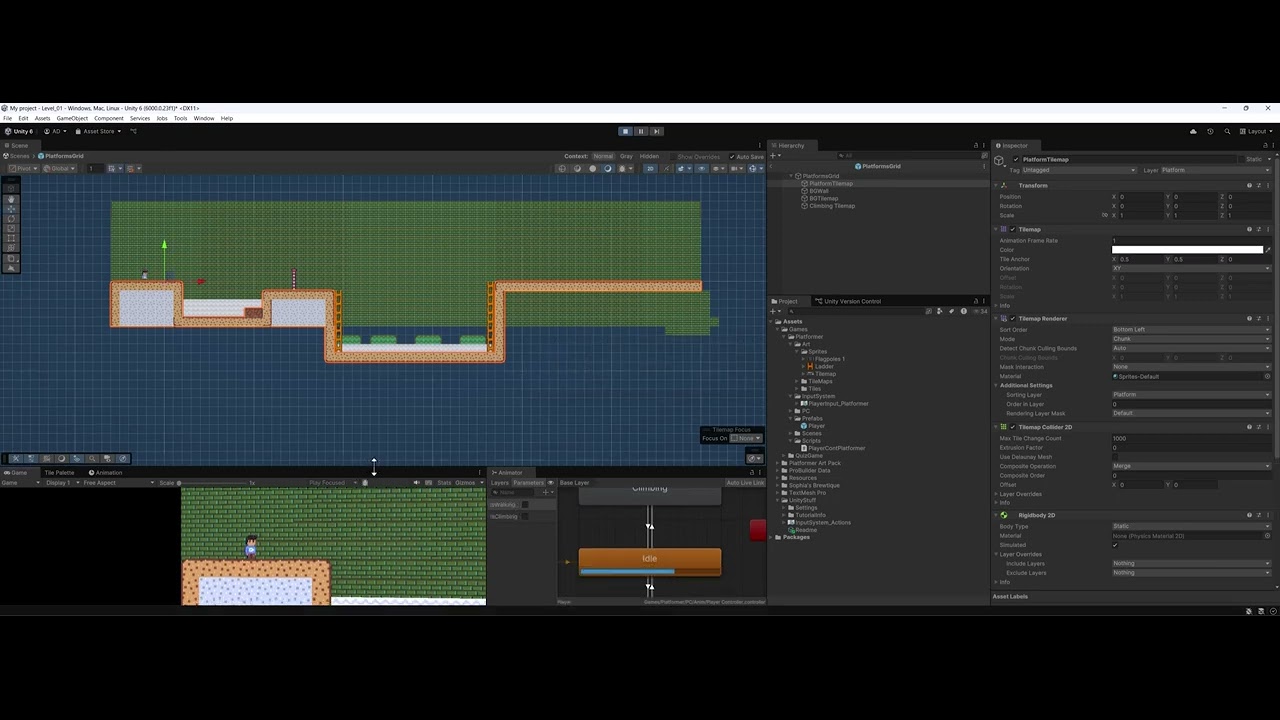The image size is (1280, 720).
Task: Toggle Tilemap Renderer enabled checkbox
Action: pos(1011,318)
